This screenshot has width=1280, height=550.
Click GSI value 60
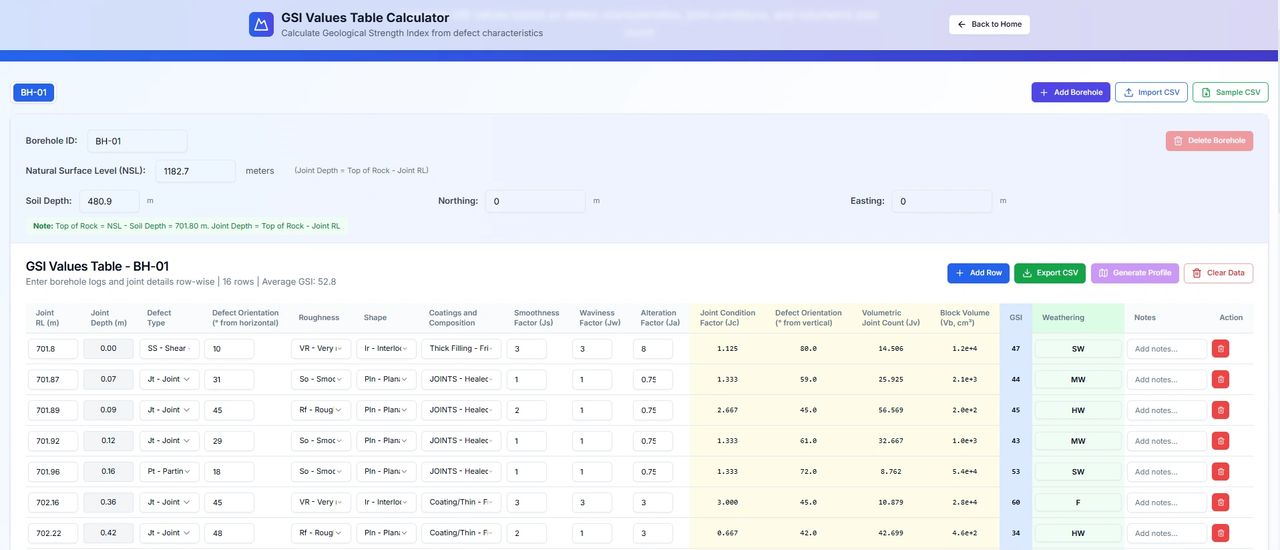pyautogui.click(x=1016, y=503)
